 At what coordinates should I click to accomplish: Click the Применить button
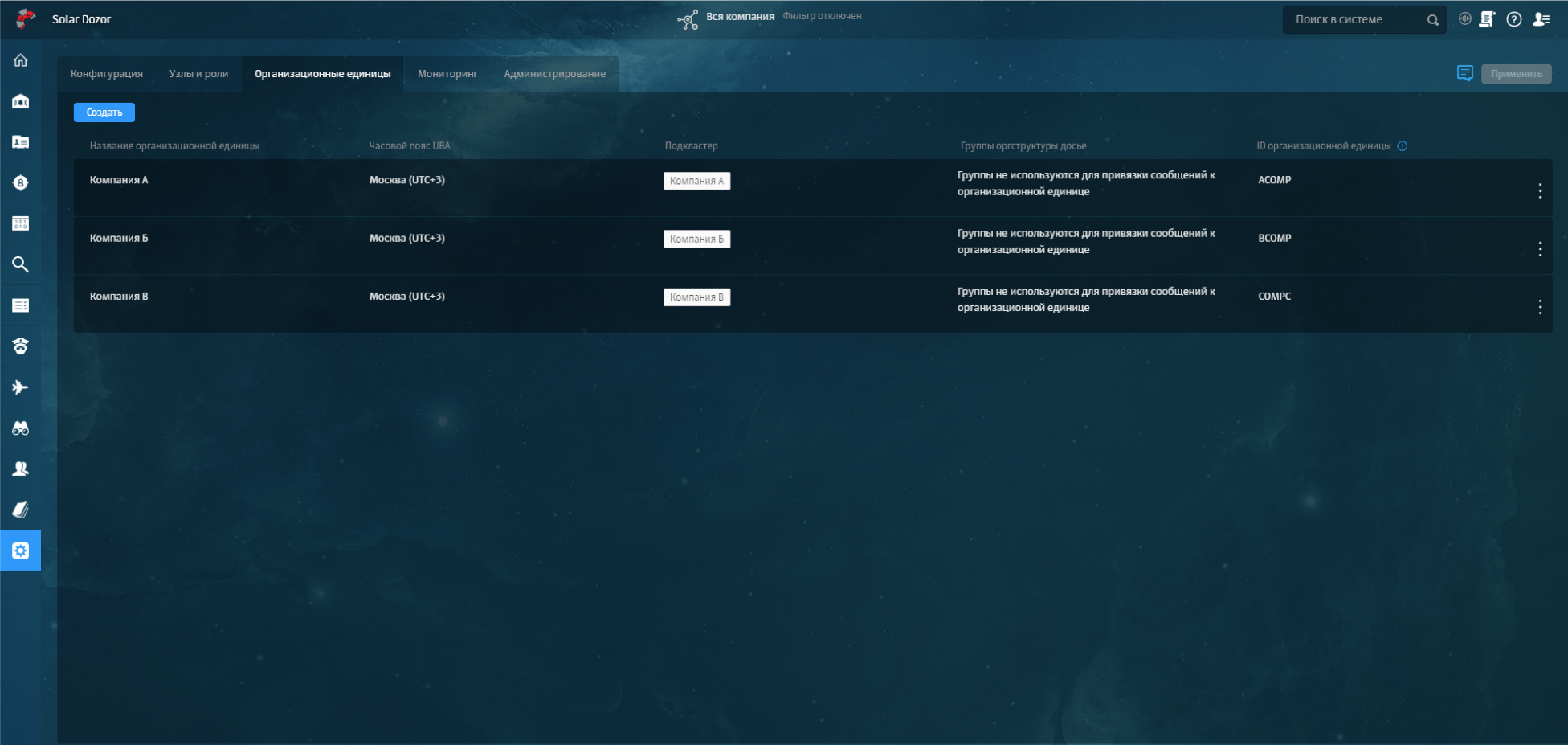tap(1517, 74)
